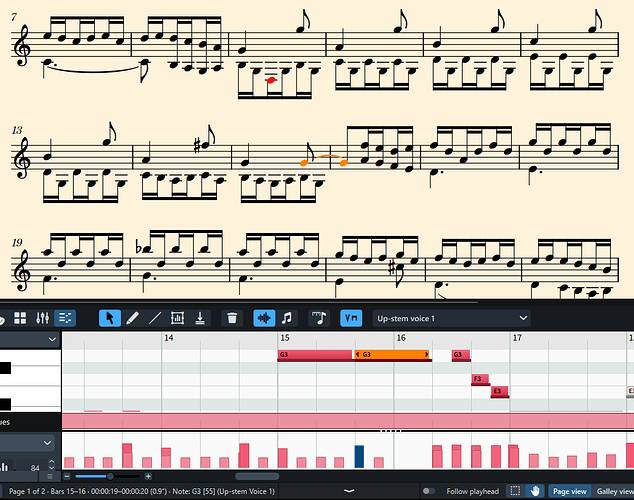
Task: Switch to Page view
Action: click(x=569, y=491)
